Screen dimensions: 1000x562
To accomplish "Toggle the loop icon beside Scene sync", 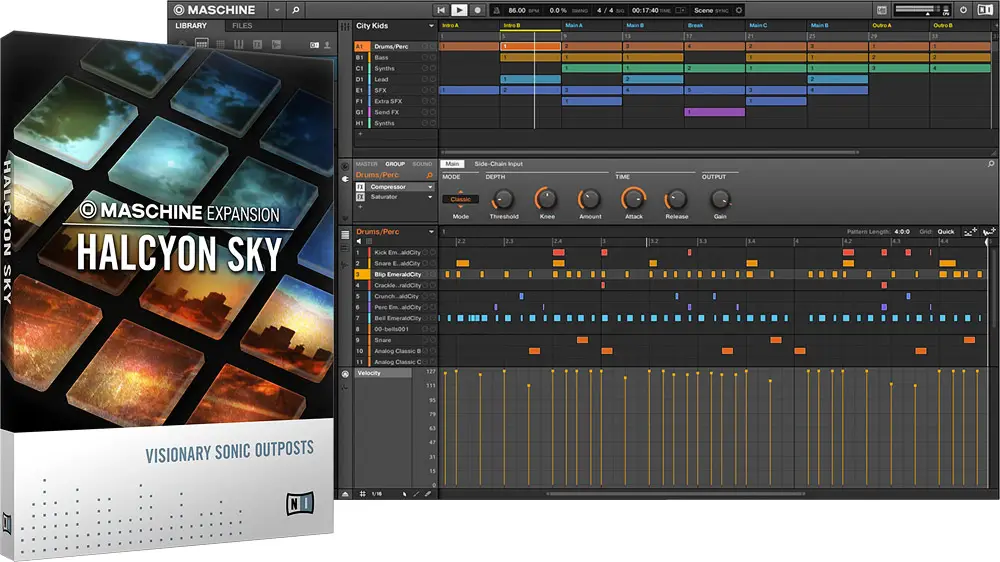I will 739,10.
